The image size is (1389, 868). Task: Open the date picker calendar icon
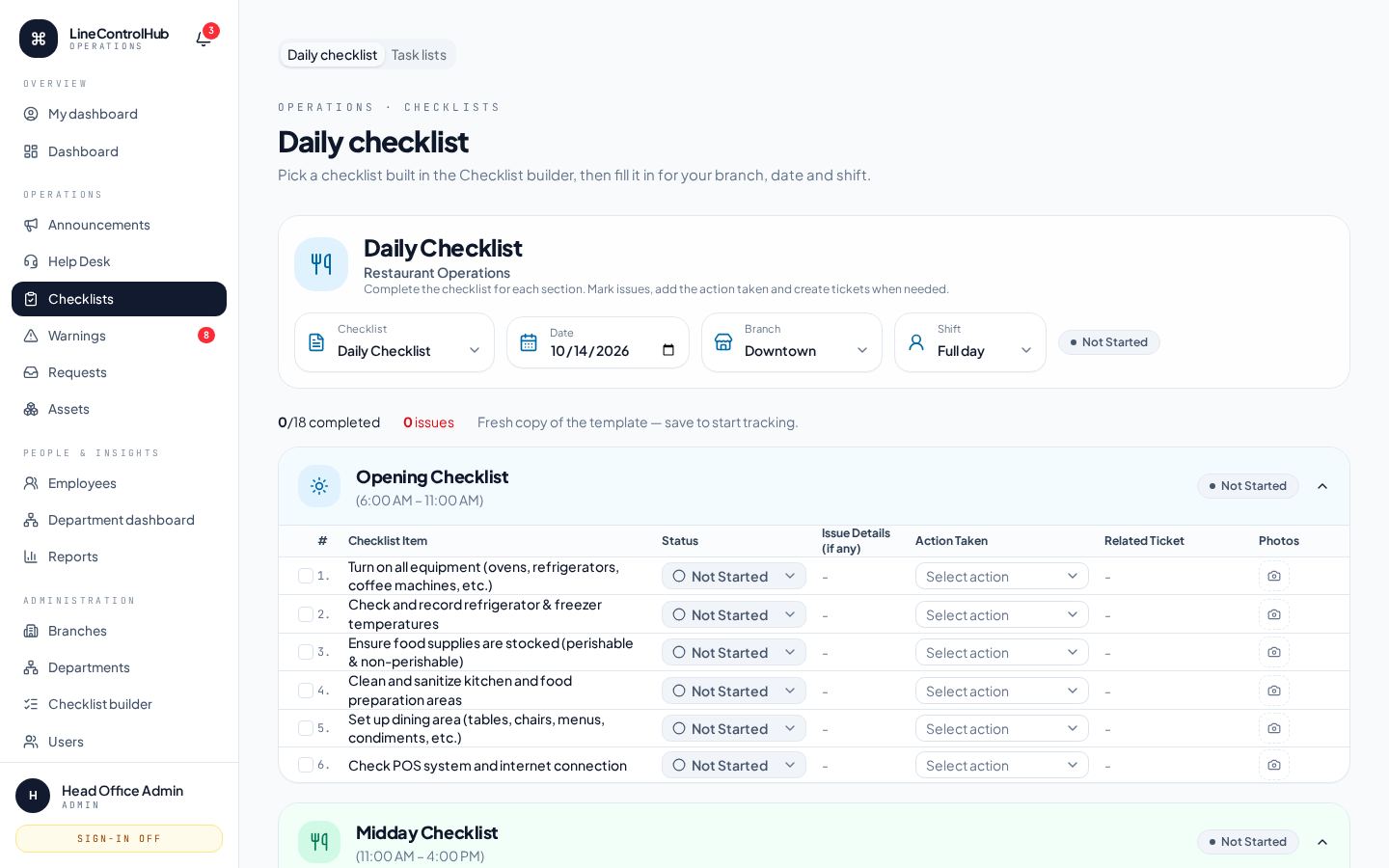tap(668, 350)
